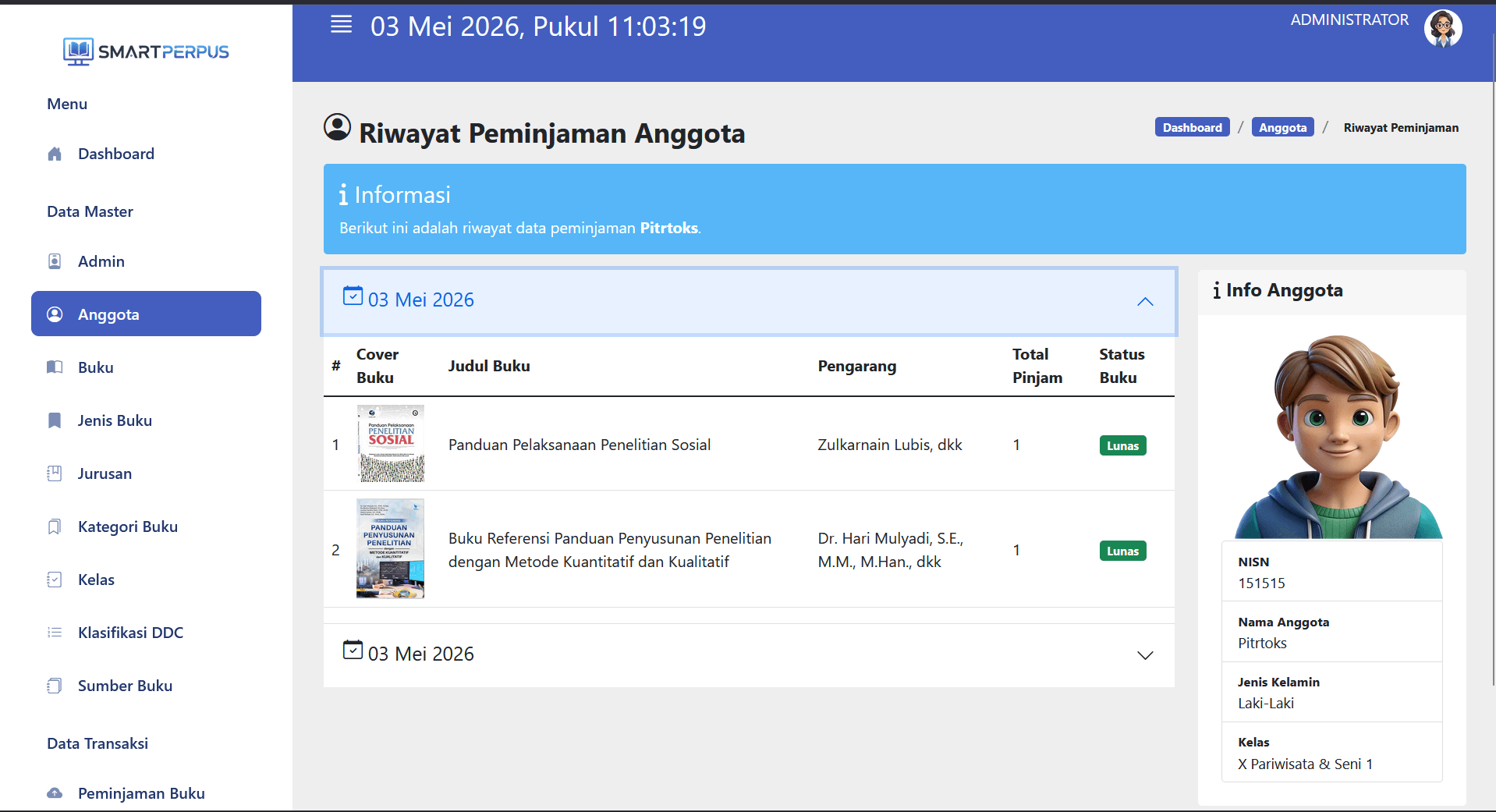Open the Jurusan menu item

pyautogui.click(x=146, y=473)
